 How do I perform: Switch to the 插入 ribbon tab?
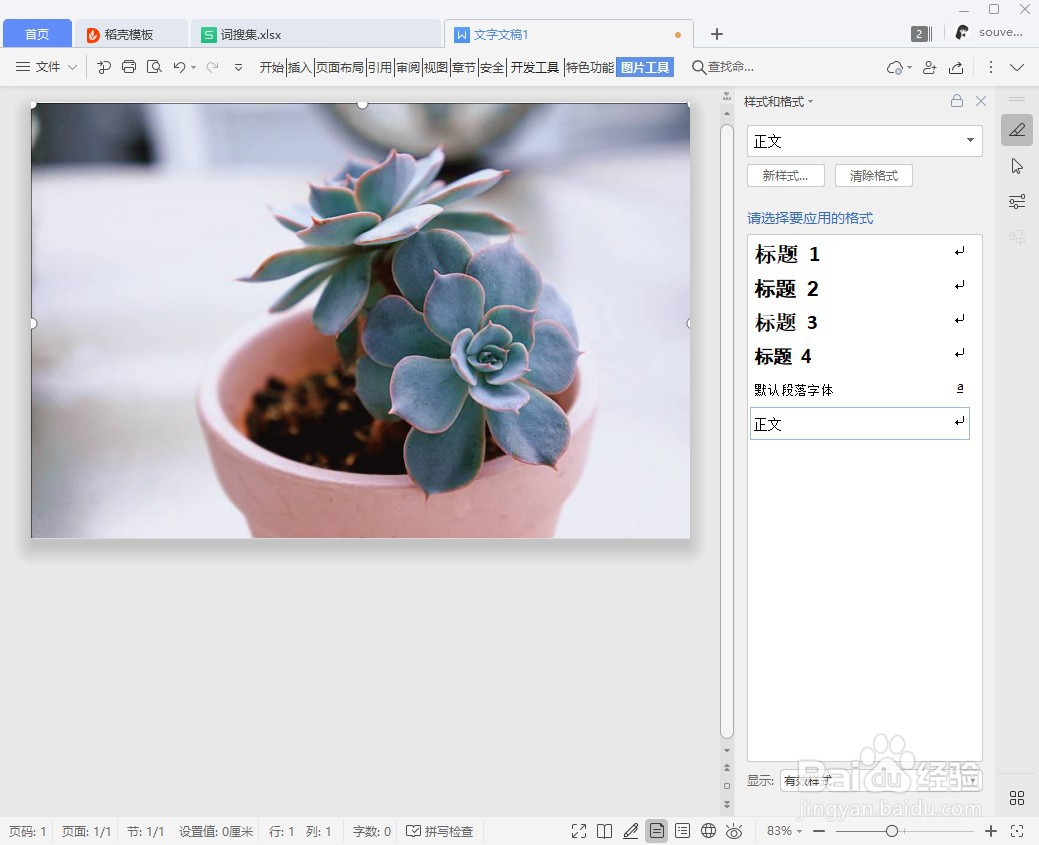coord(300,67)
